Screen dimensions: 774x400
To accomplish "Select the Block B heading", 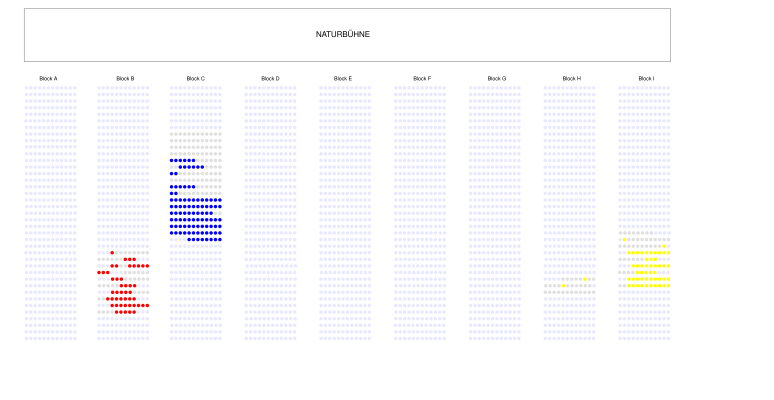I will (x=125, y=78).
